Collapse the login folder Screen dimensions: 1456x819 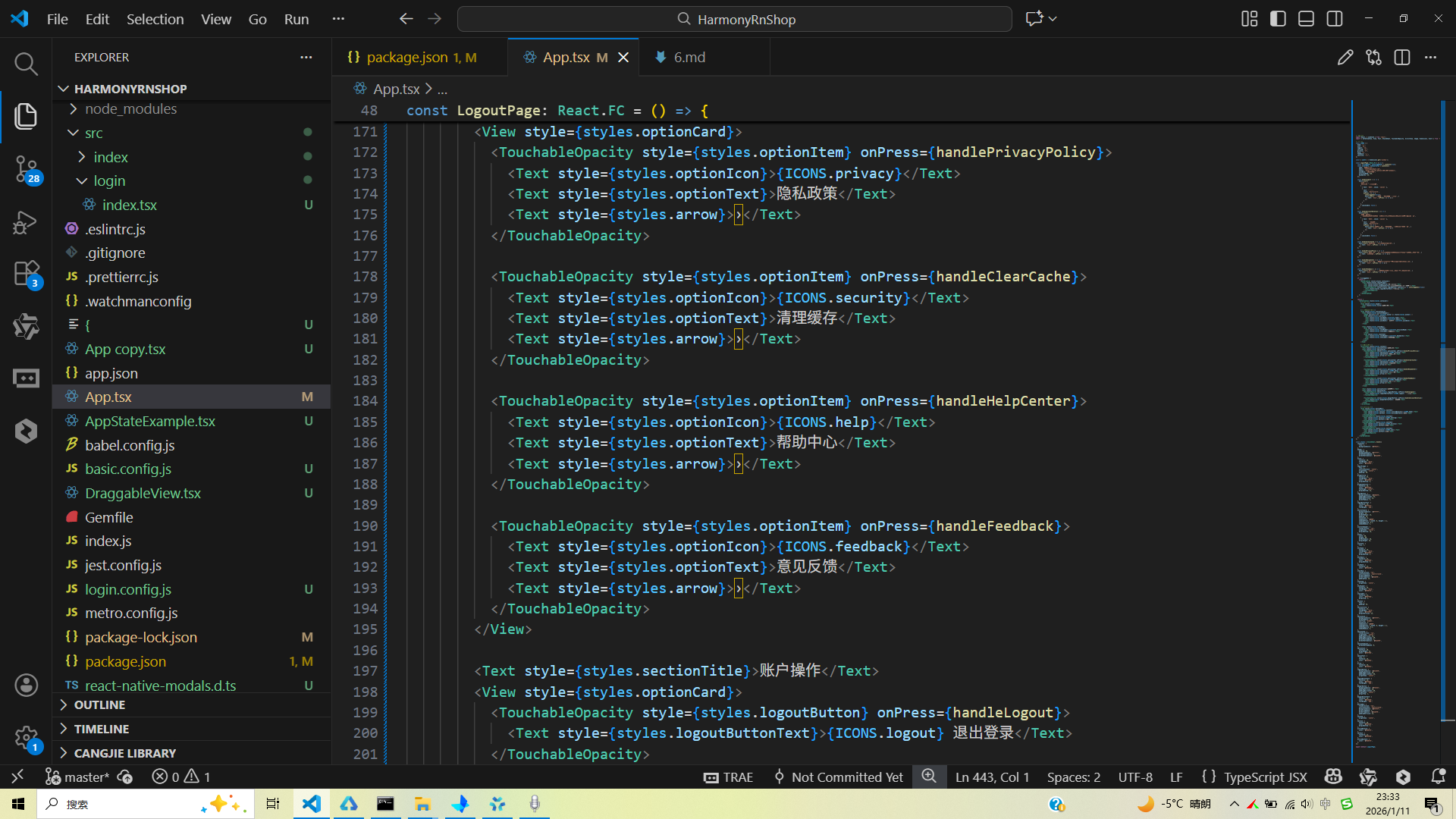click(109, 181)
